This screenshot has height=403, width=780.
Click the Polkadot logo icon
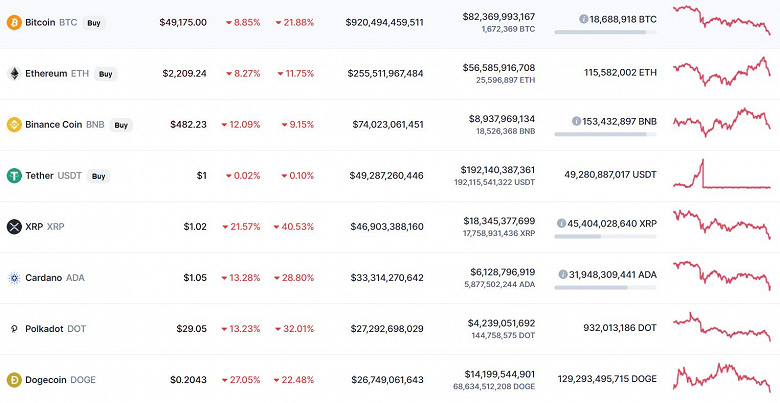tap(14, 329)
